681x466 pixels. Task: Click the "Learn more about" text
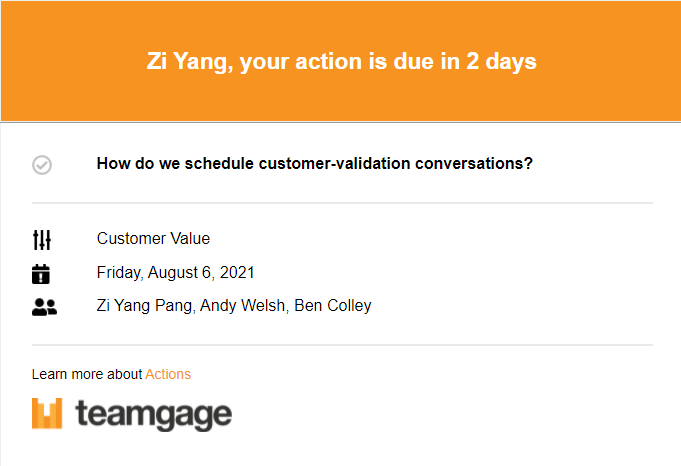tap(87, 374)
